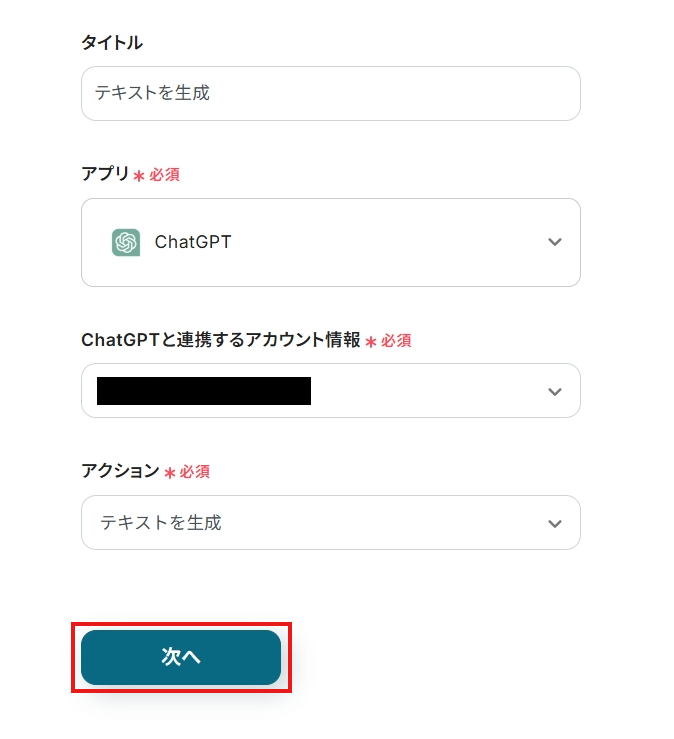Expand the アクション dropdown chevron
This screenshot has width=674, height=739.
555,523
